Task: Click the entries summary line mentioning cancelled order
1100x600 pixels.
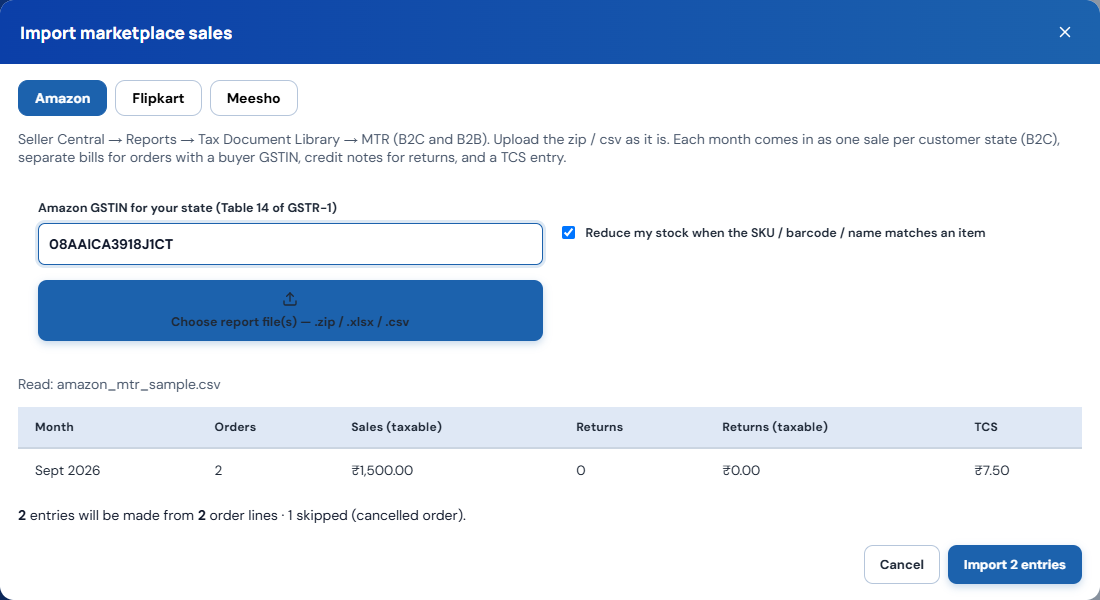Action: (242, 515)
